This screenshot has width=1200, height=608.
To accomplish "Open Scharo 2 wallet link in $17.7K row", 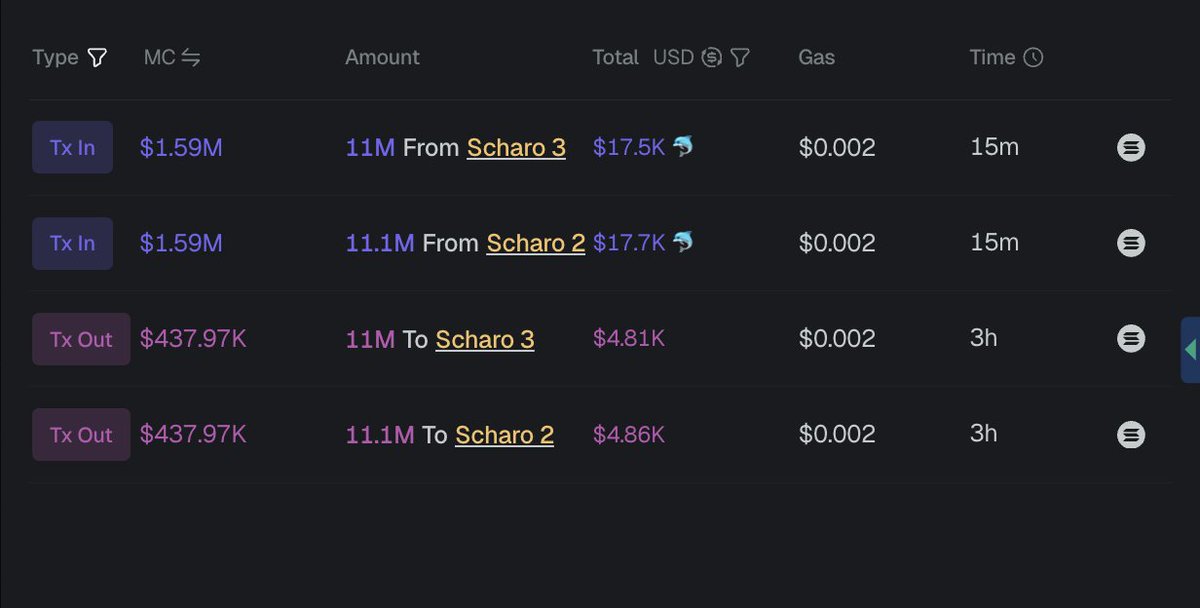I will [536, 243].
